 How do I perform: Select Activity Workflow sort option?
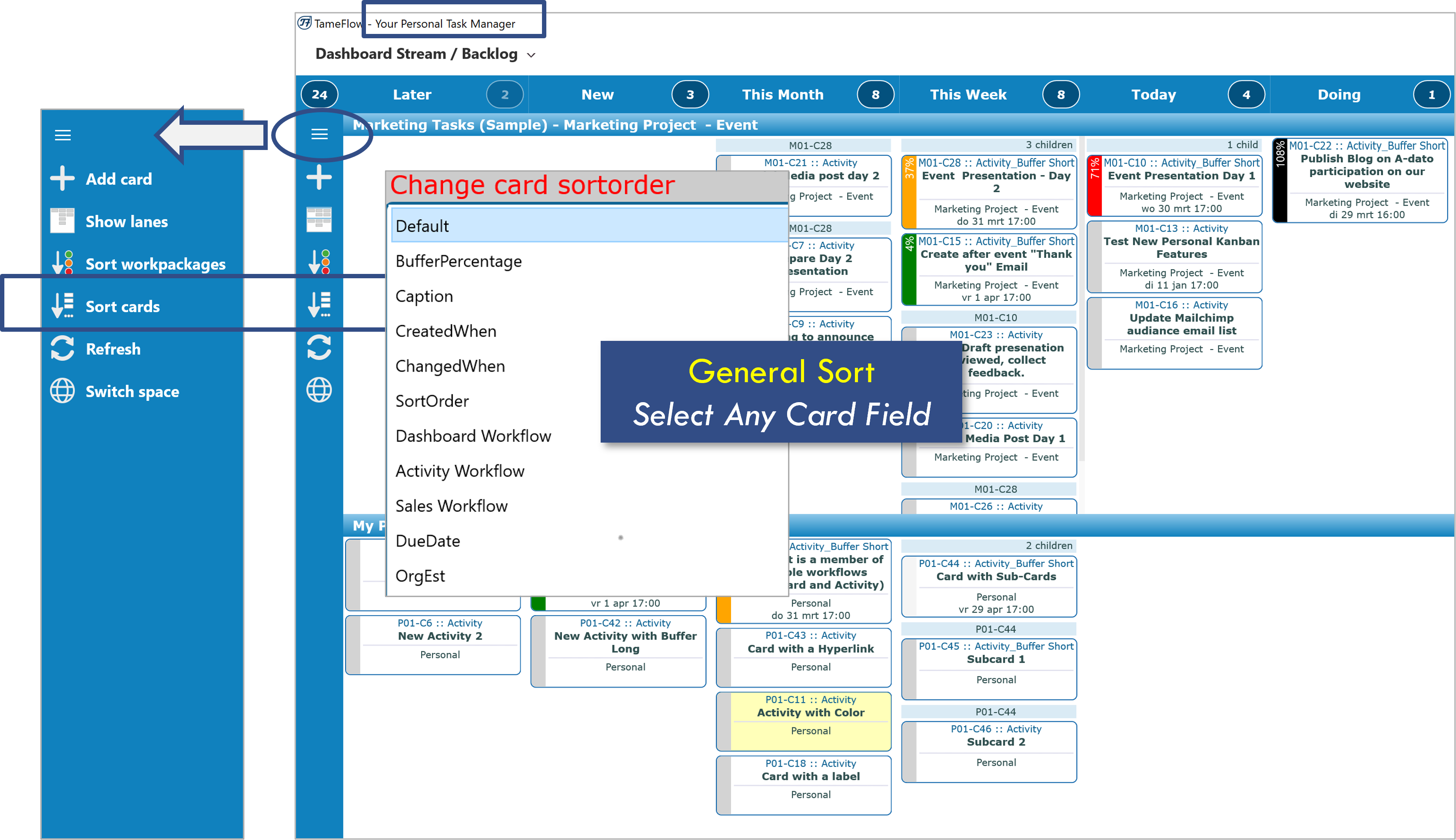click(589, 471)
